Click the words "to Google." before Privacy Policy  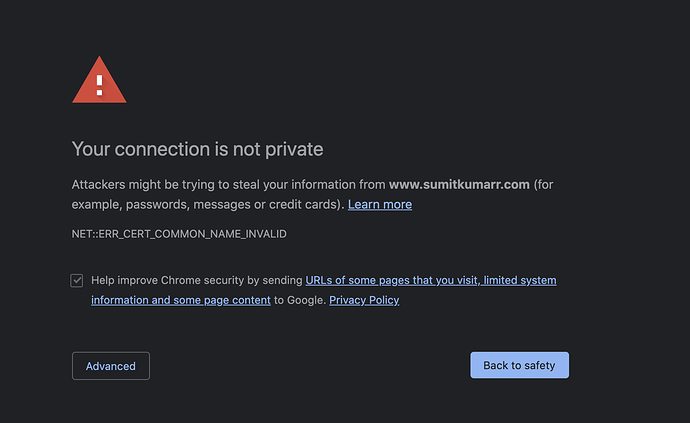point(299,300)
